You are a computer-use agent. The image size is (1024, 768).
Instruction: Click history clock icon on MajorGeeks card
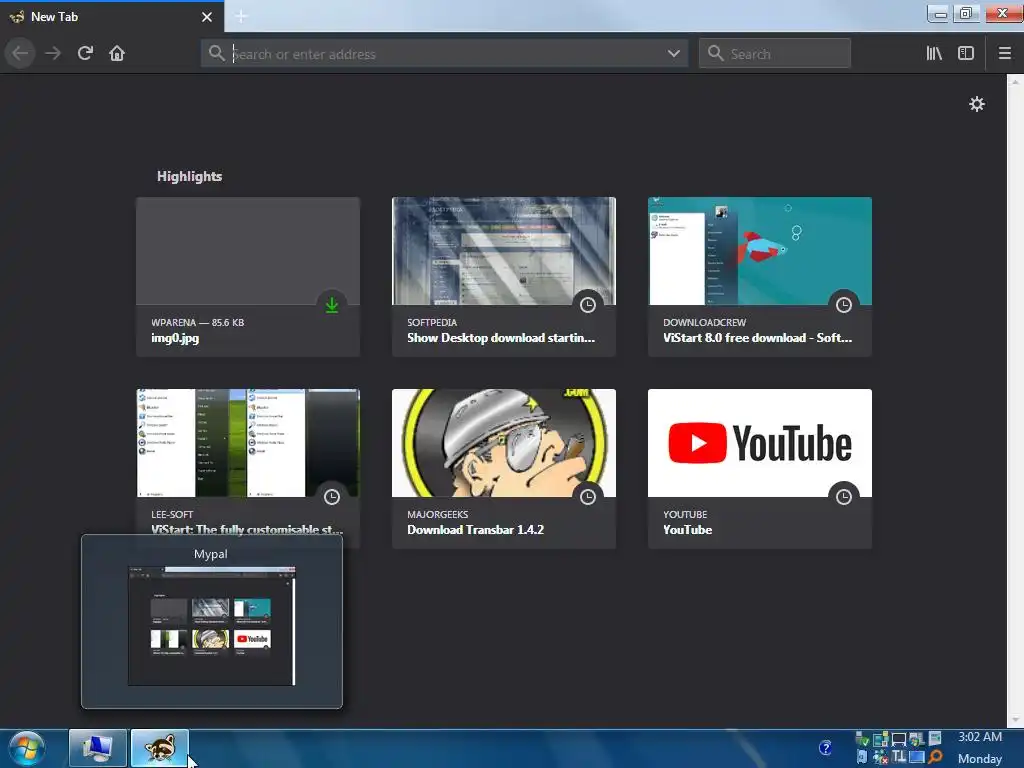(588, 497)
